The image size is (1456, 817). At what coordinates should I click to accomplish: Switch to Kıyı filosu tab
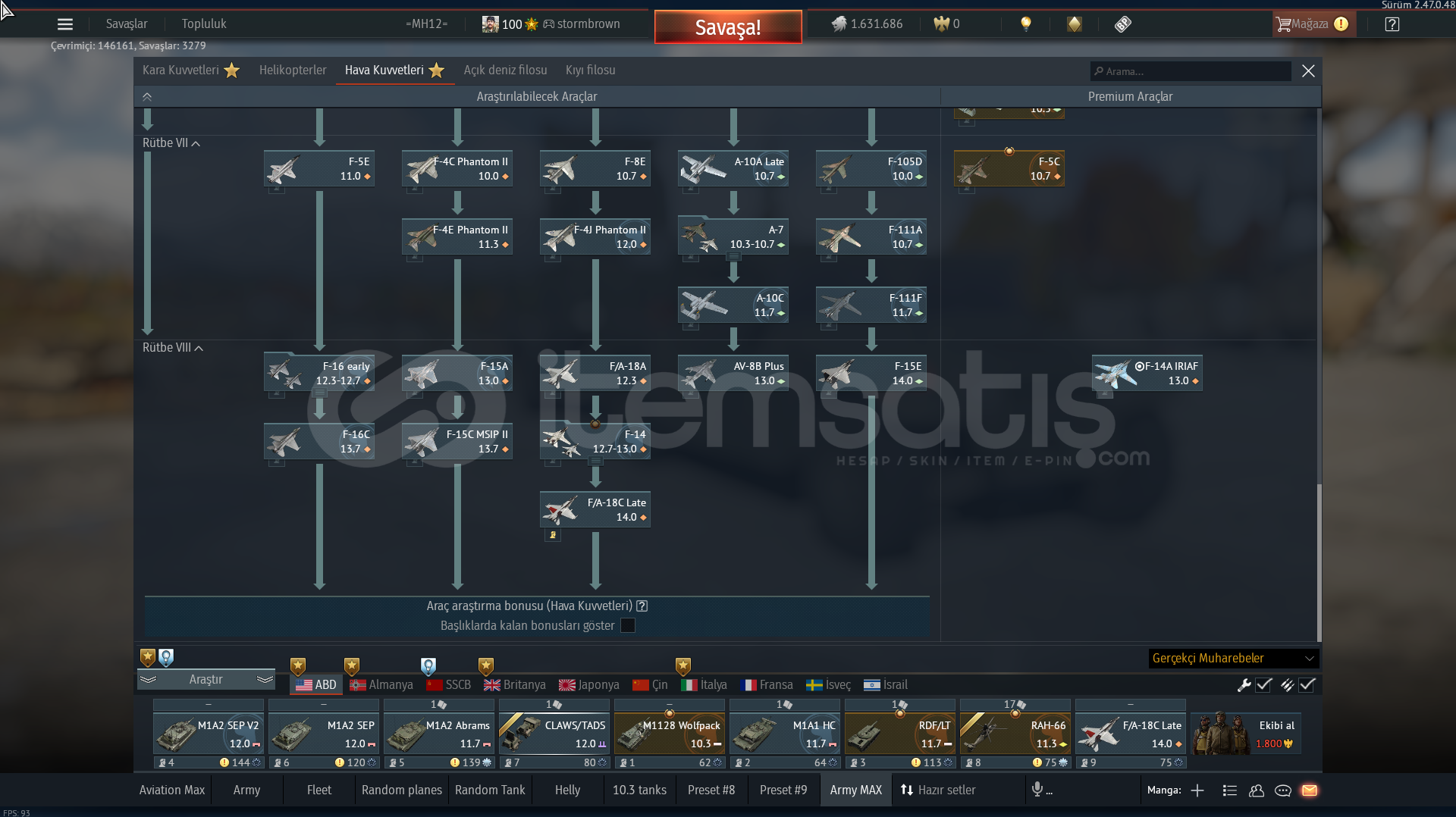coord(590,70)
